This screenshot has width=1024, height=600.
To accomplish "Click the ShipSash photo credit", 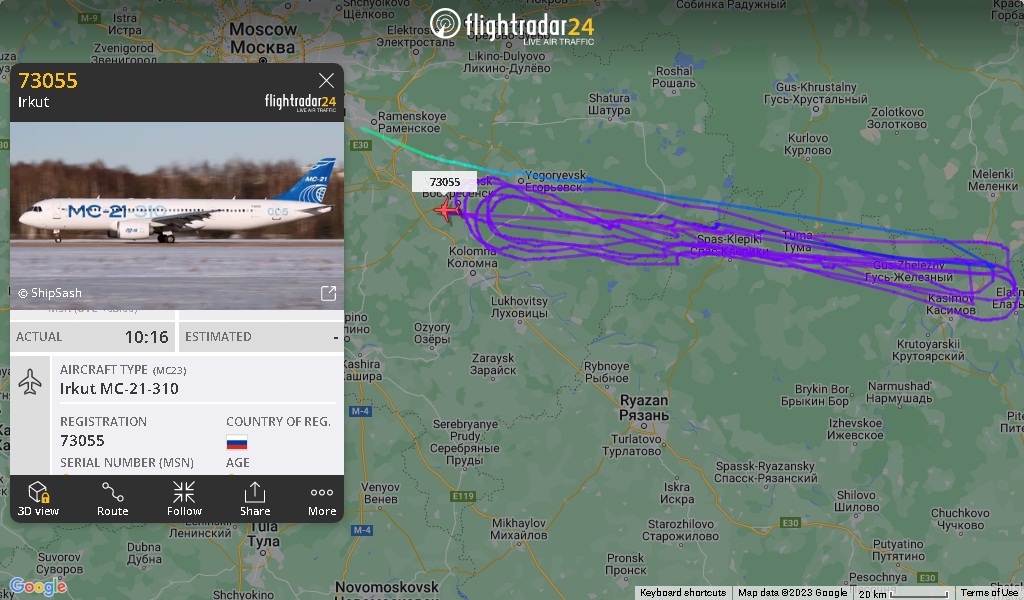I will pyautogui.click(x=50, y=293).
